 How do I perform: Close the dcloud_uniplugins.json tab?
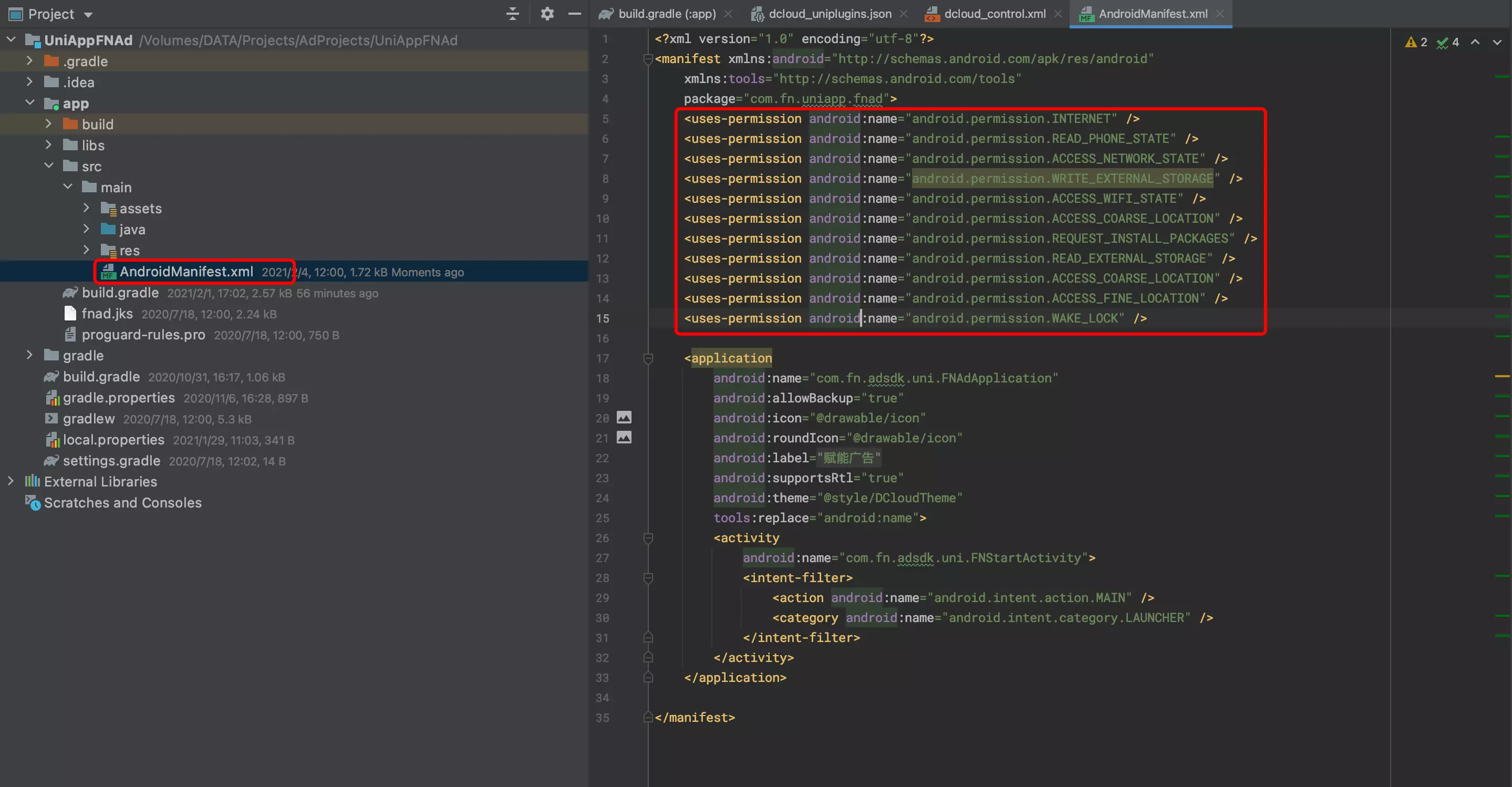coord(904,14)
